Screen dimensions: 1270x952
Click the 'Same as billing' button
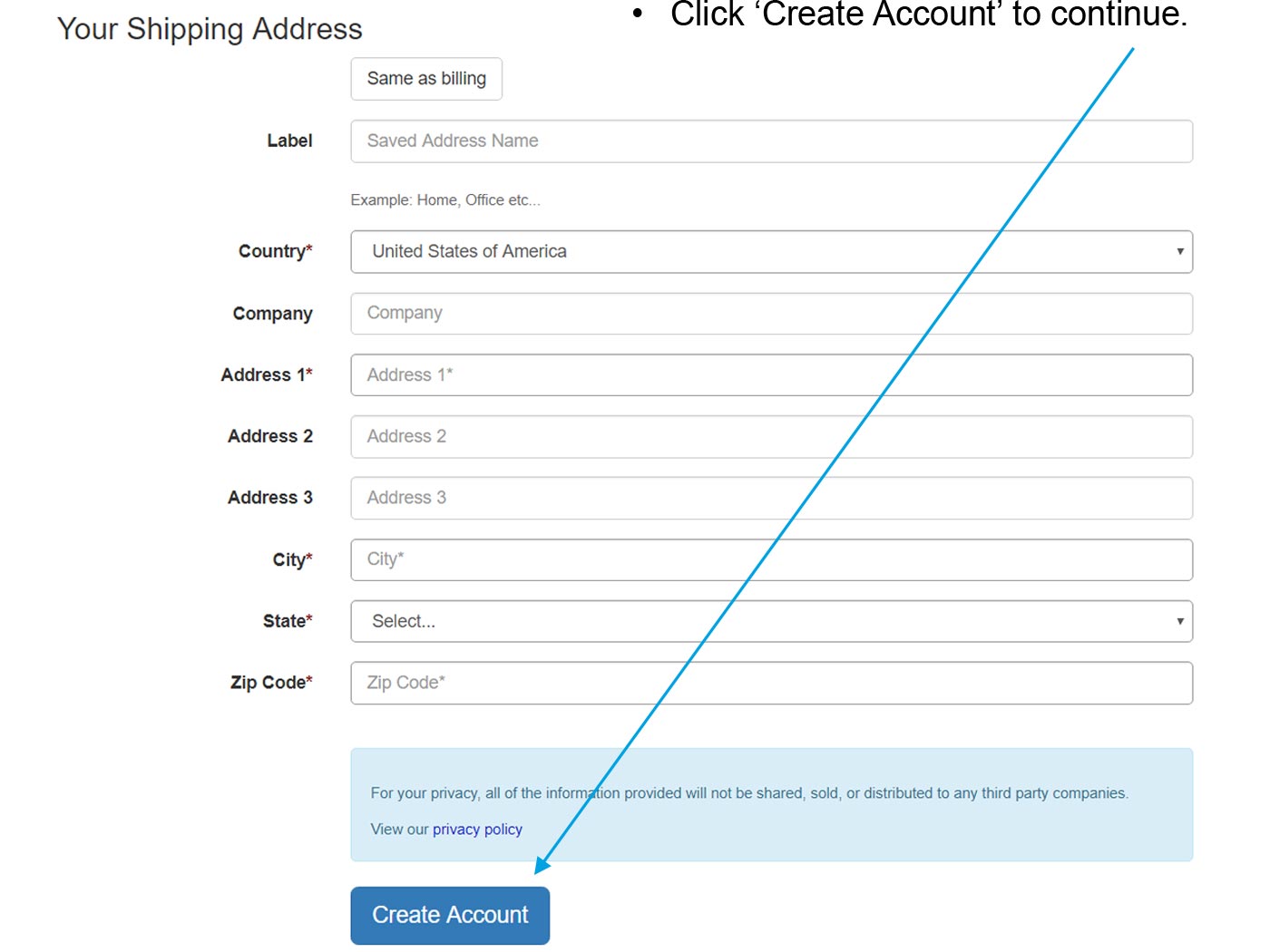[426, 79]
